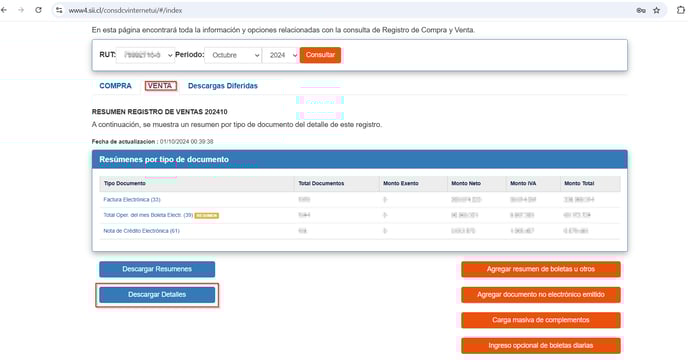The image size is (688, 362).
Task: Click Carga masiva de complementos button
Action: [541, 320]
